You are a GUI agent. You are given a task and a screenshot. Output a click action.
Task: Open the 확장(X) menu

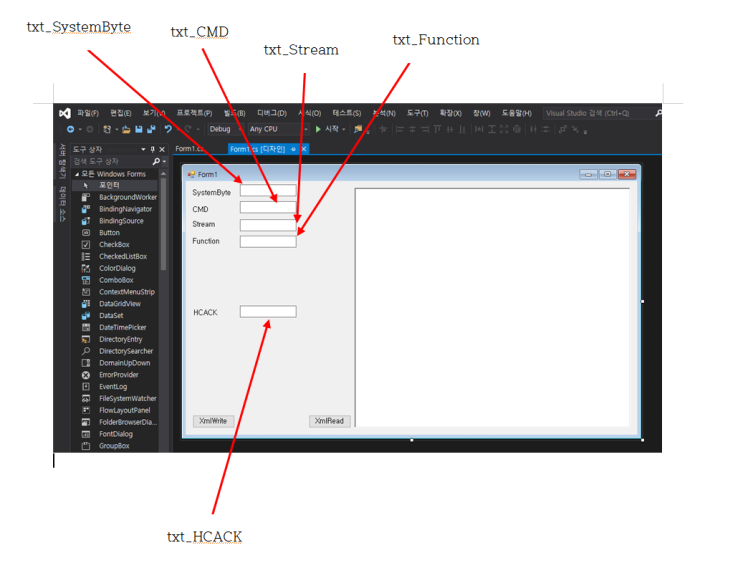[x=450, y=113]
